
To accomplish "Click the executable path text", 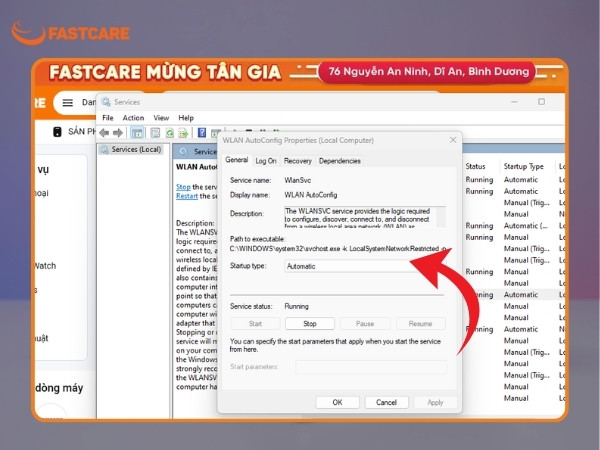I will [338, 249].
